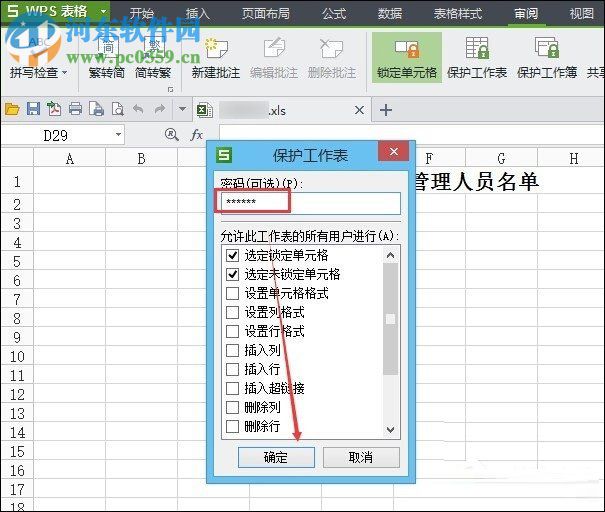Click the Edit Comment (编辑批注) icon
This screenshot has height=512, width=605.
tap(274, 48)
